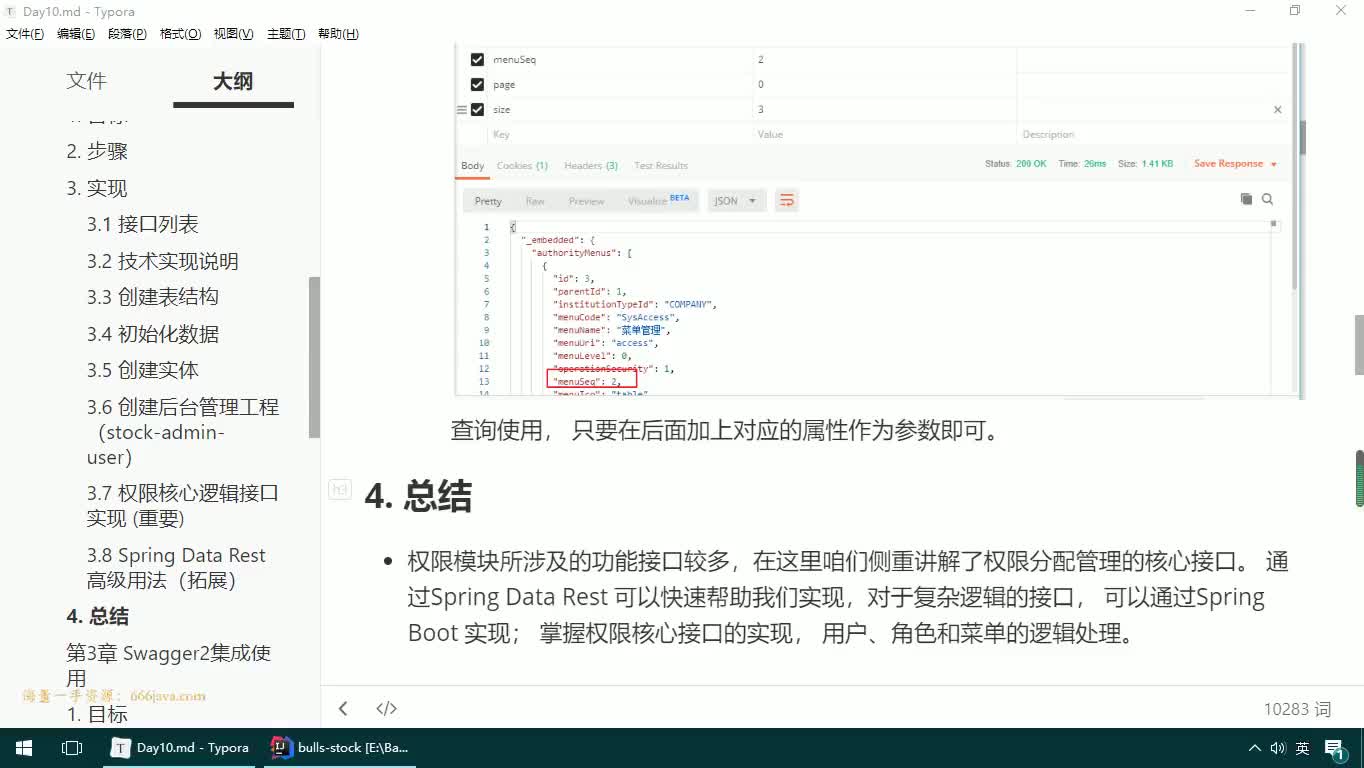Click the h2 heading level marker beside 总结

coord(340,490)
